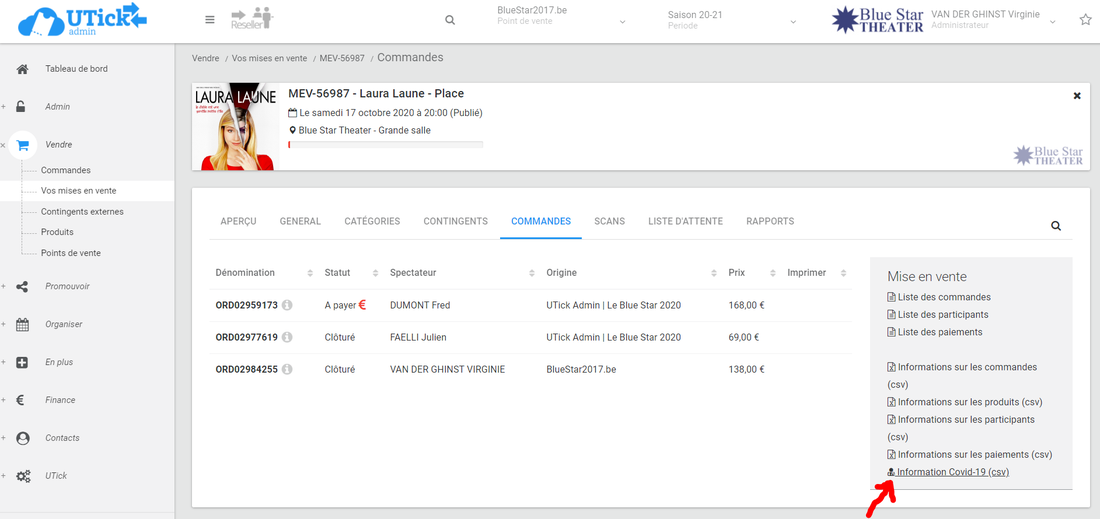Click the favorites star icon
Screen dimensions: 1100x519
pos(1085,20)
